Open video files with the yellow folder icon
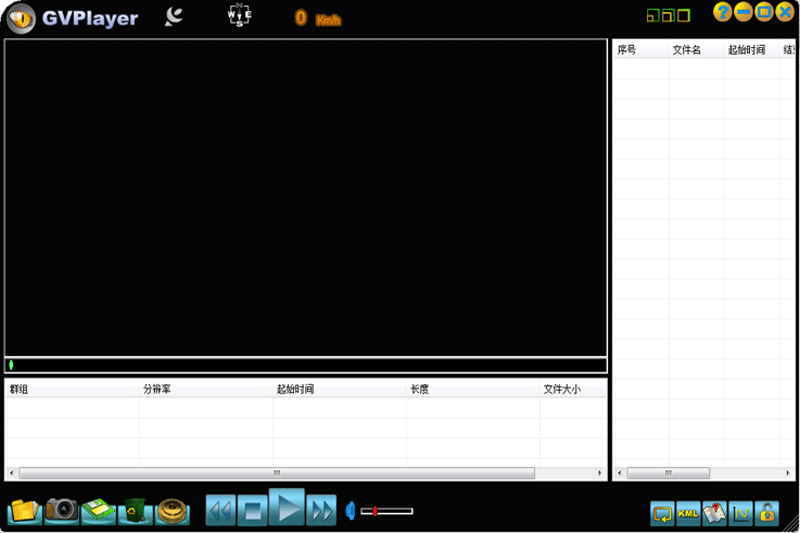Image resolution: width=800 pixels, height=533 pixels. tap(24, 511)
